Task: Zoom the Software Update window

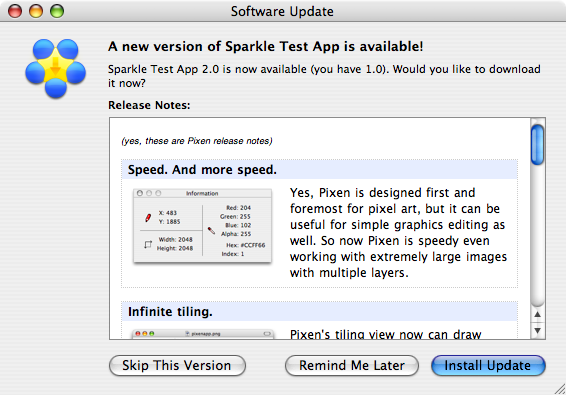Action: pyautogui.click(x=57, y=11)
